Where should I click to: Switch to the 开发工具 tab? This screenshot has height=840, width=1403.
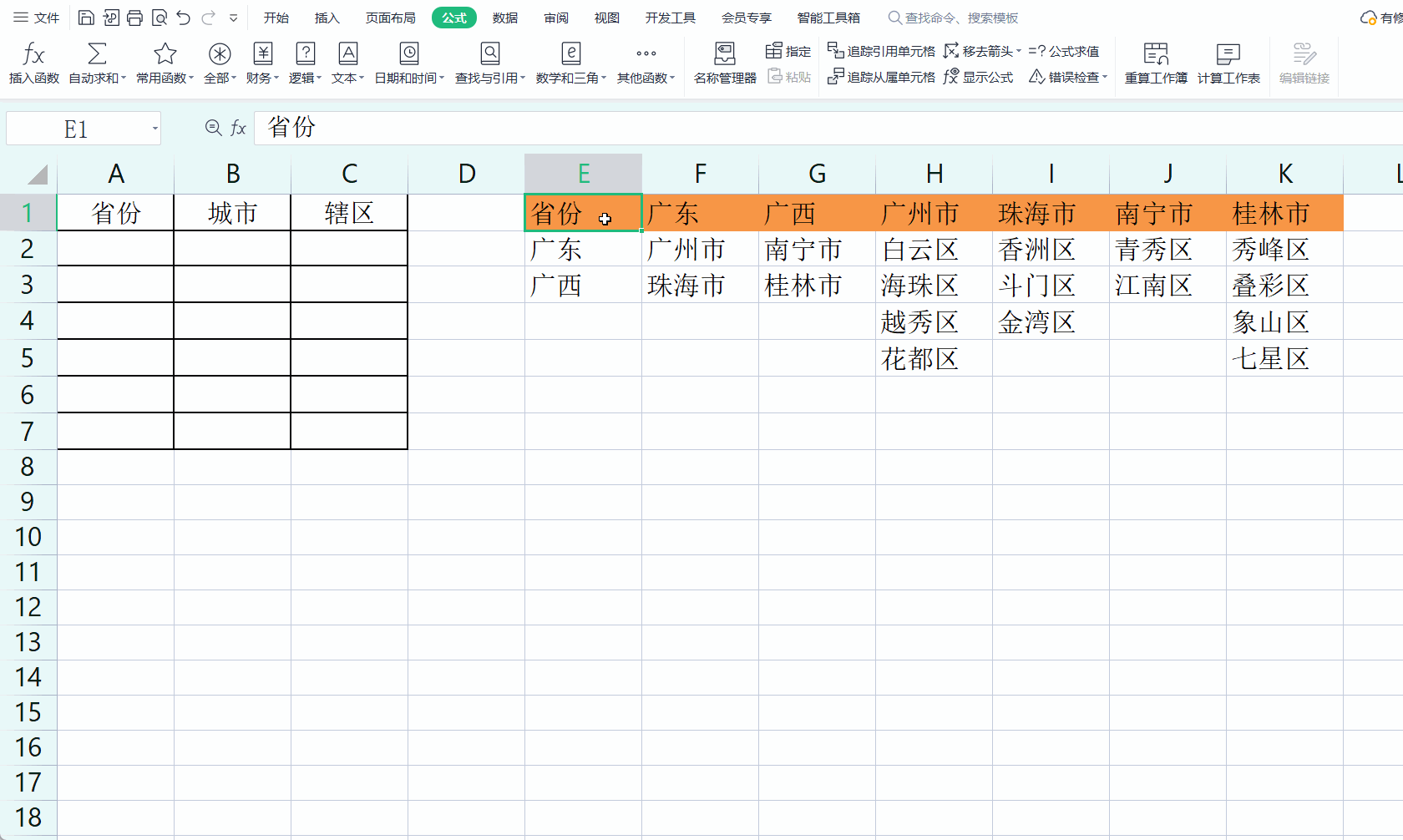click(x=670, y=18)
